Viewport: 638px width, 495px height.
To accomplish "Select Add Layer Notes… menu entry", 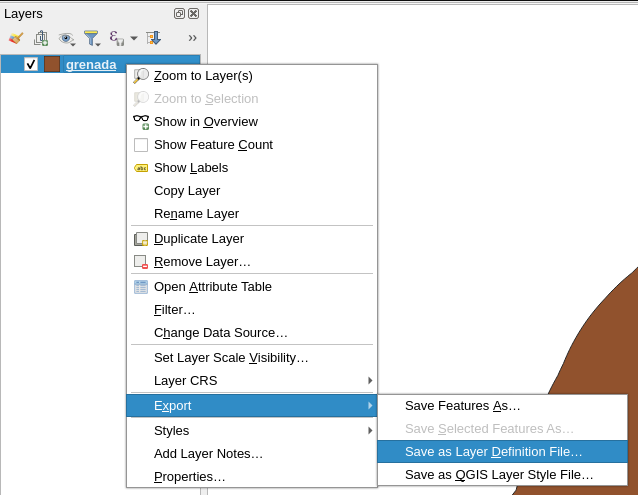I will [x=252, y=454].
